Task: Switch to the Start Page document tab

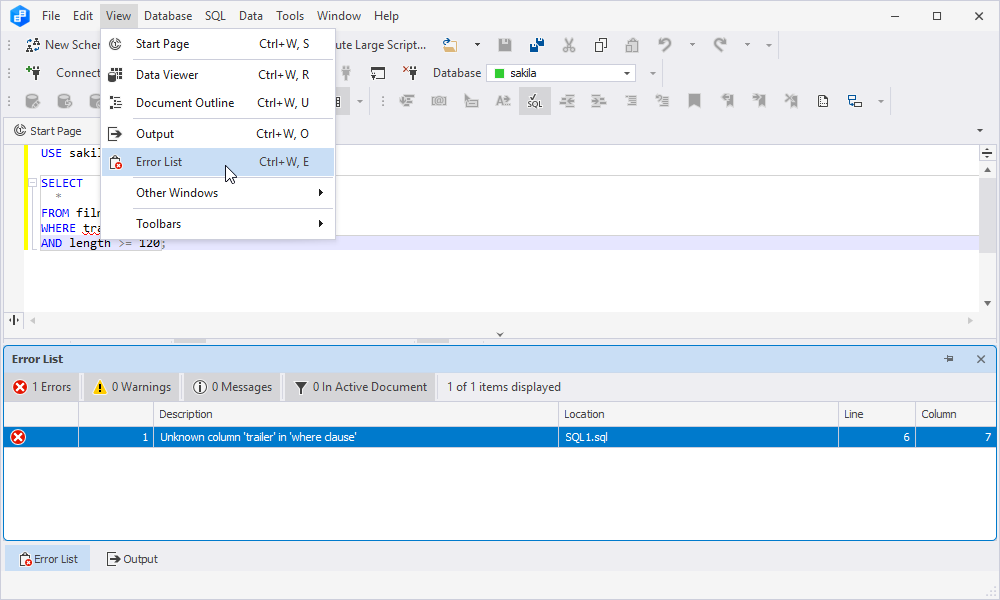Action: click(x=48, y=131)
